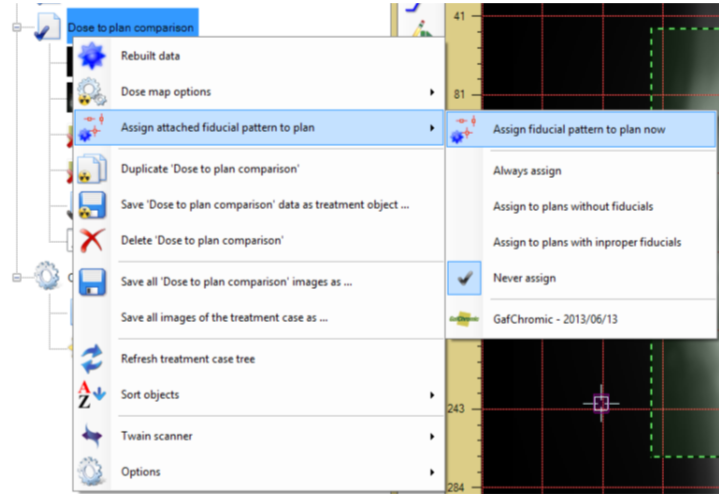Choose Assign to plans without fiducials
This screenshot has width=725, height=499.
[573, 206]
